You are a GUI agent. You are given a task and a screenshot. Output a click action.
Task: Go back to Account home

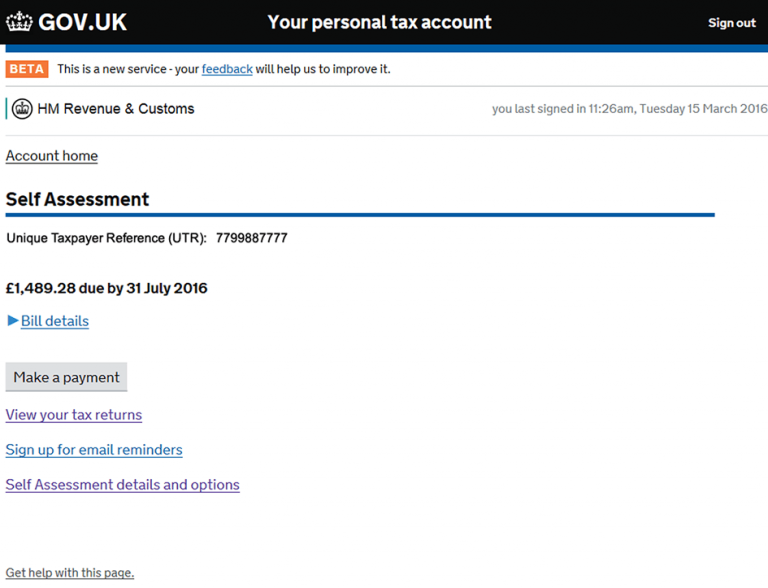52,156
